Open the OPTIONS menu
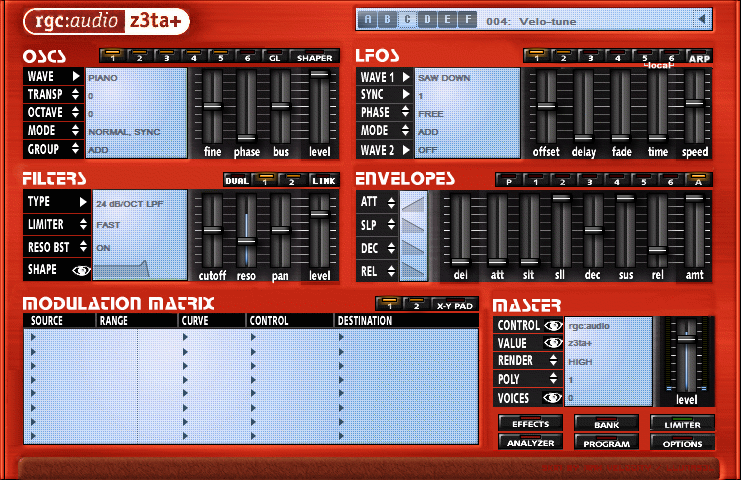This screenshot has width=741, height=480. pyautogui.click(x=682, y=442)
